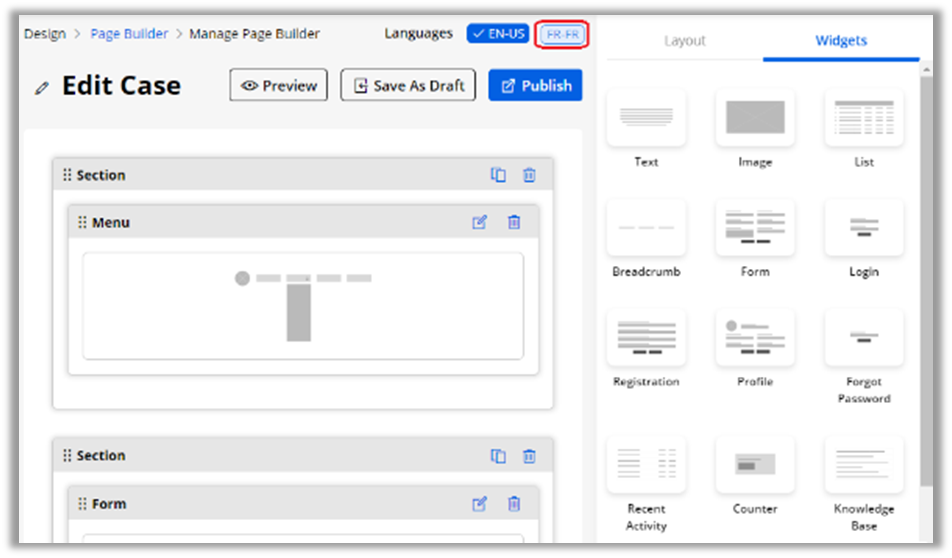
Task: Click the pencil icon beside Edit Case
Action: click(41, 88)
